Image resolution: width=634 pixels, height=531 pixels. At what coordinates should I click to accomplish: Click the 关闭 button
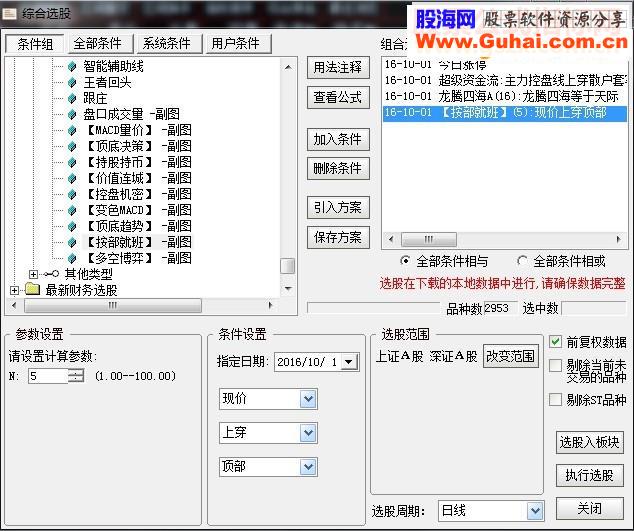pos(590,508)
